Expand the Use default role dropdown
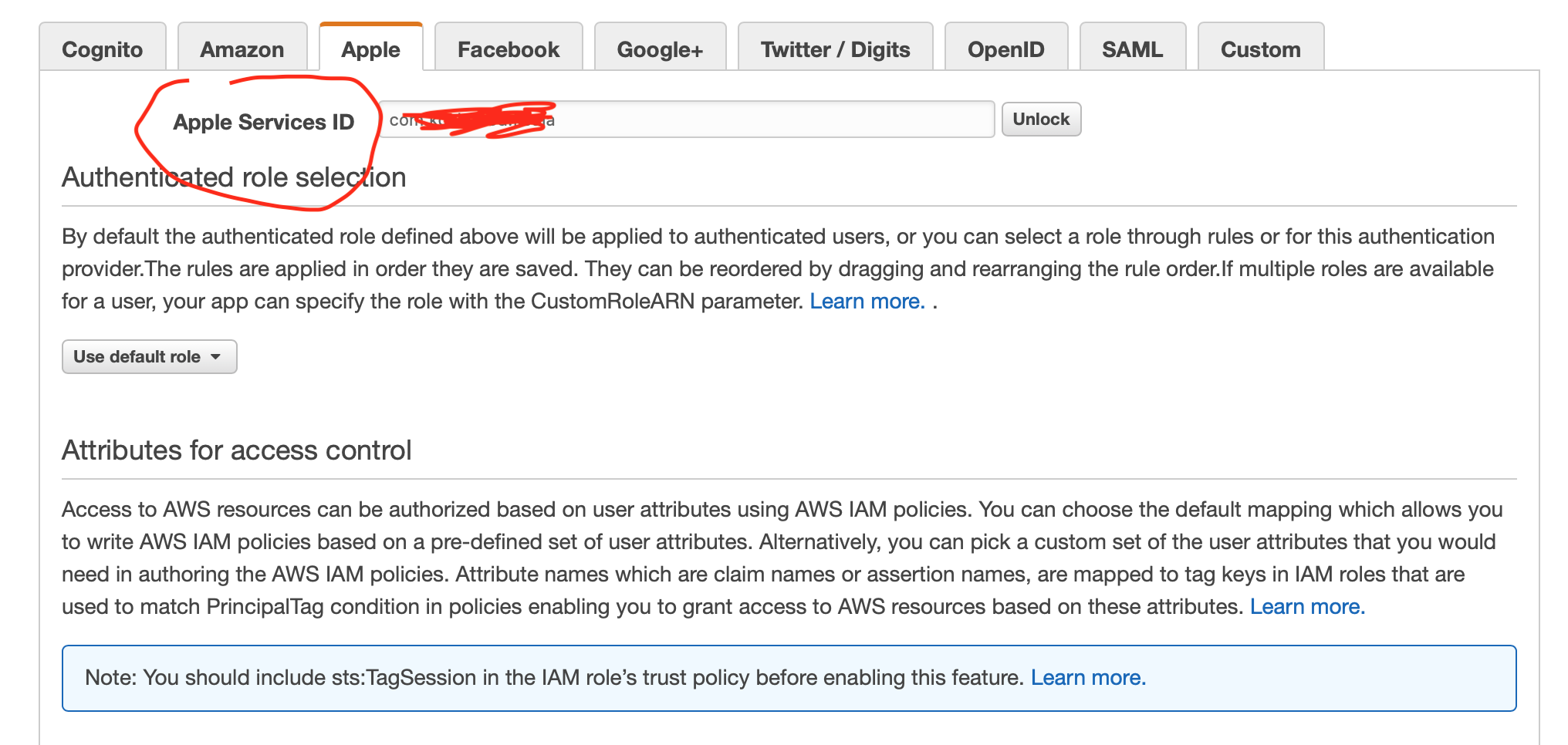This screenshot has height=745, width=1568. point(150,357)
